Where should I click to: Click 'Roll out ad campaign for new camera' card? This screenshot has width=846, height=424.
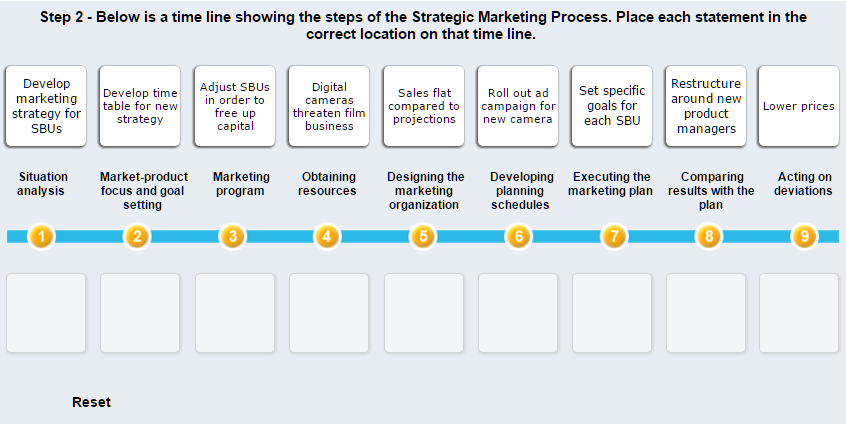pyautogui.click(x=517, y=106)
